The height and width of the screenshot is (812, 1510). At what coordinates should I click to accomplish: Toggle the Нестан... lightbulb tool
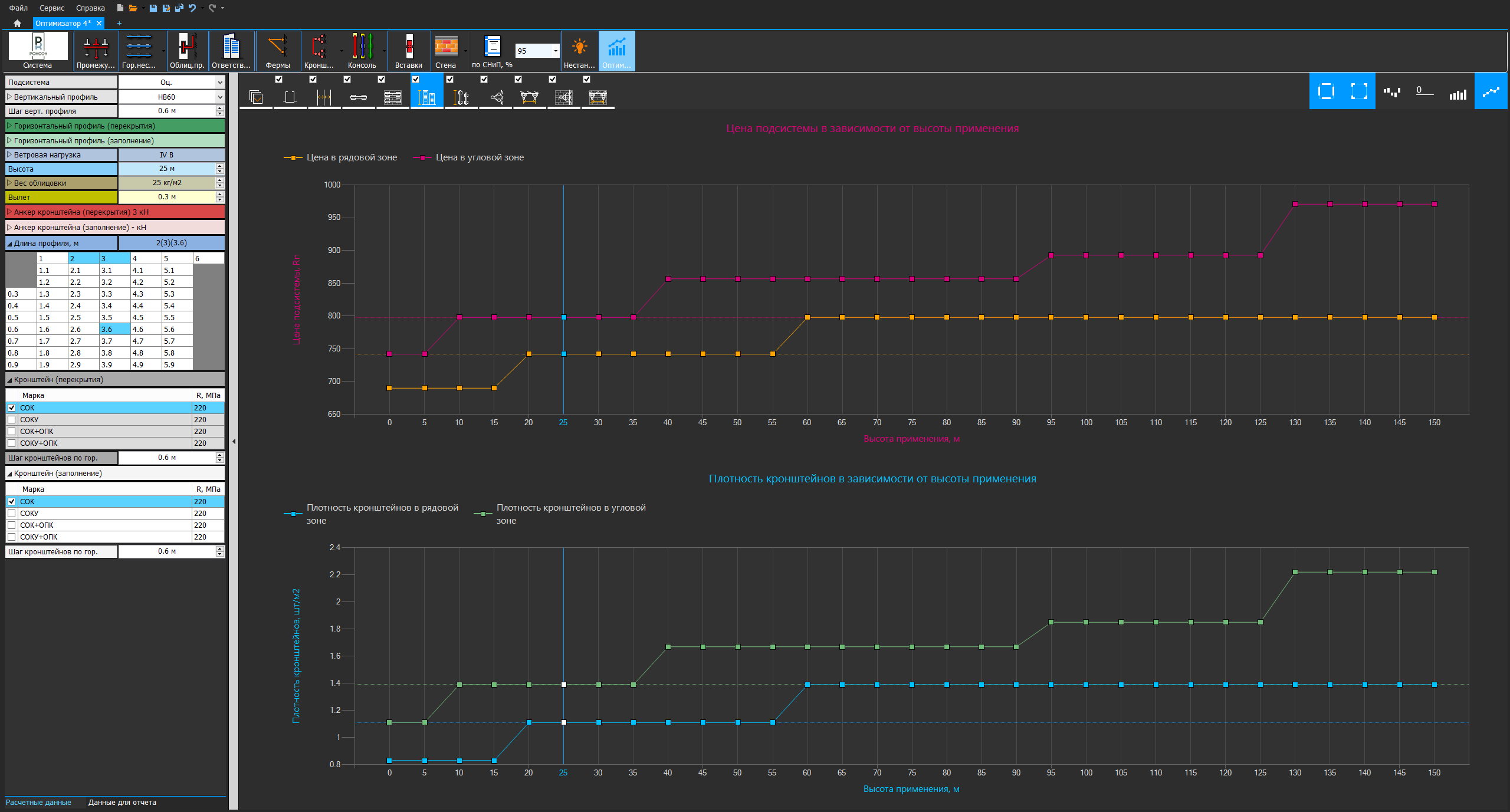[579, 51]
